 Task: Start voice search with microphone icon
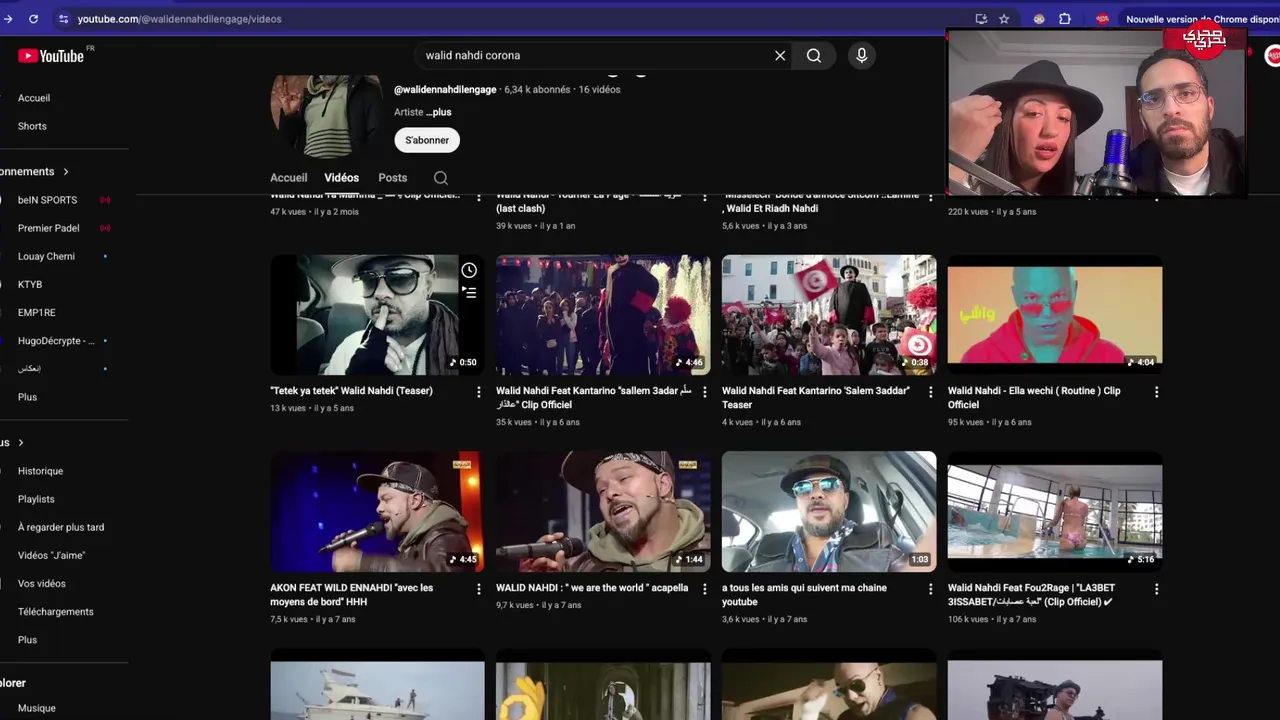[x=861, y=56]
